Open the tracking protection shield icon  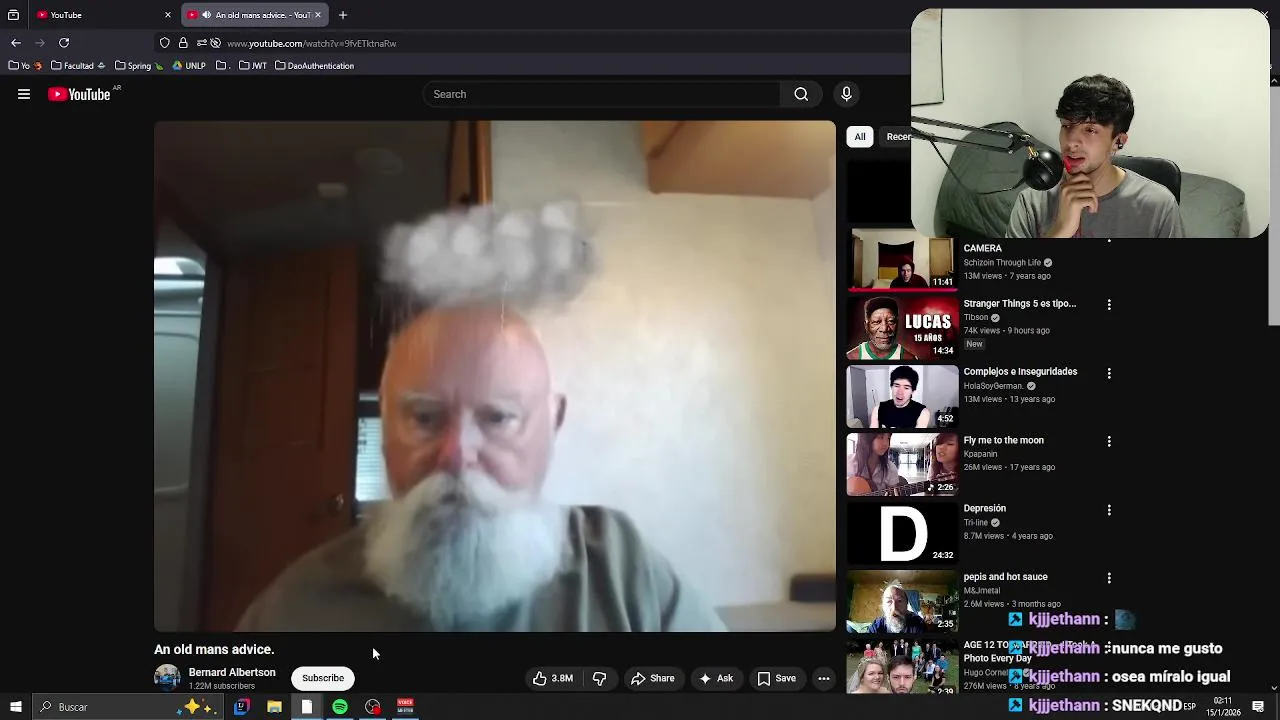pyautogui.click(x=165, y=43)
